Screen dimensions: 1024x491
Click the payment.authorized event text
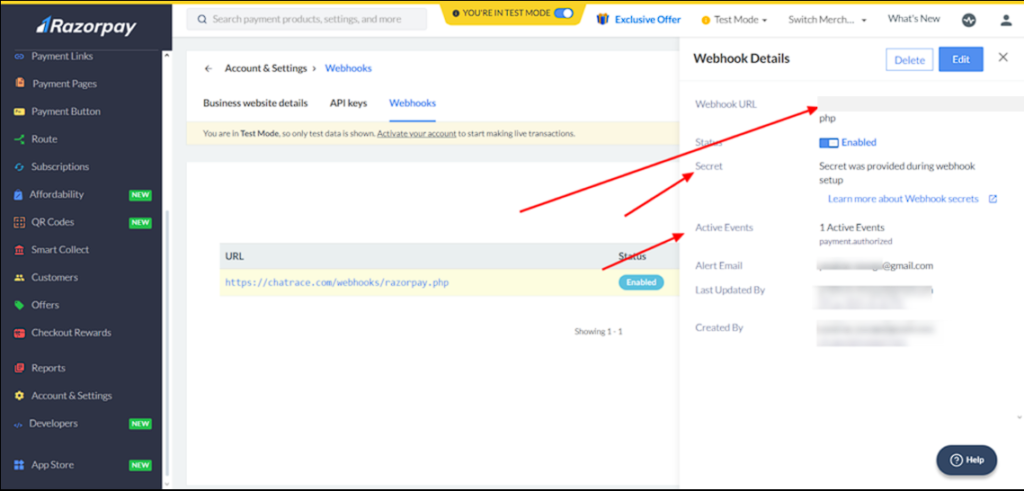pyautogui.click(x=856, y=241)
